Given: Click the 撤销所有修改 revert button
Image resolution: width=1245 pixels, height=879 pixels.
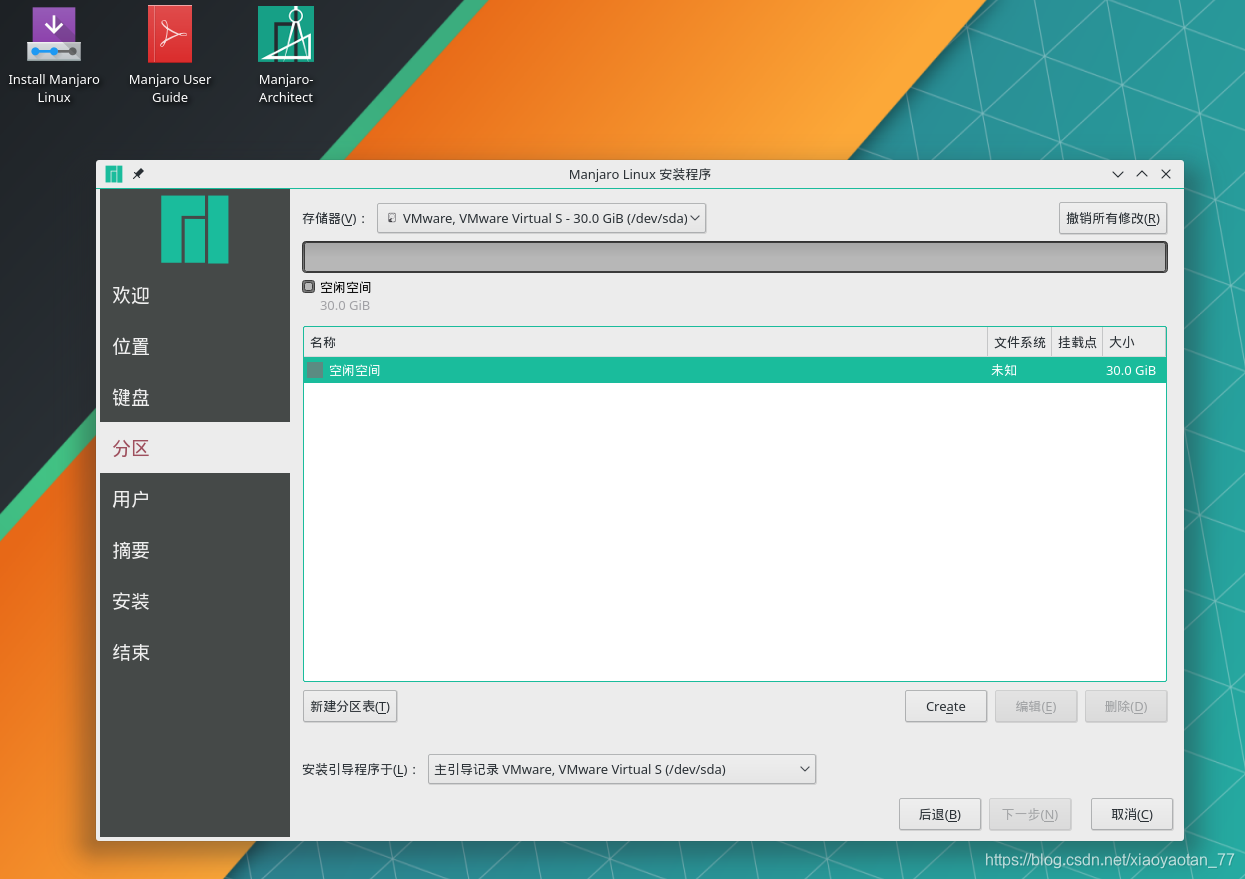Looking at the screenshot, I should tap(1113, 218).
